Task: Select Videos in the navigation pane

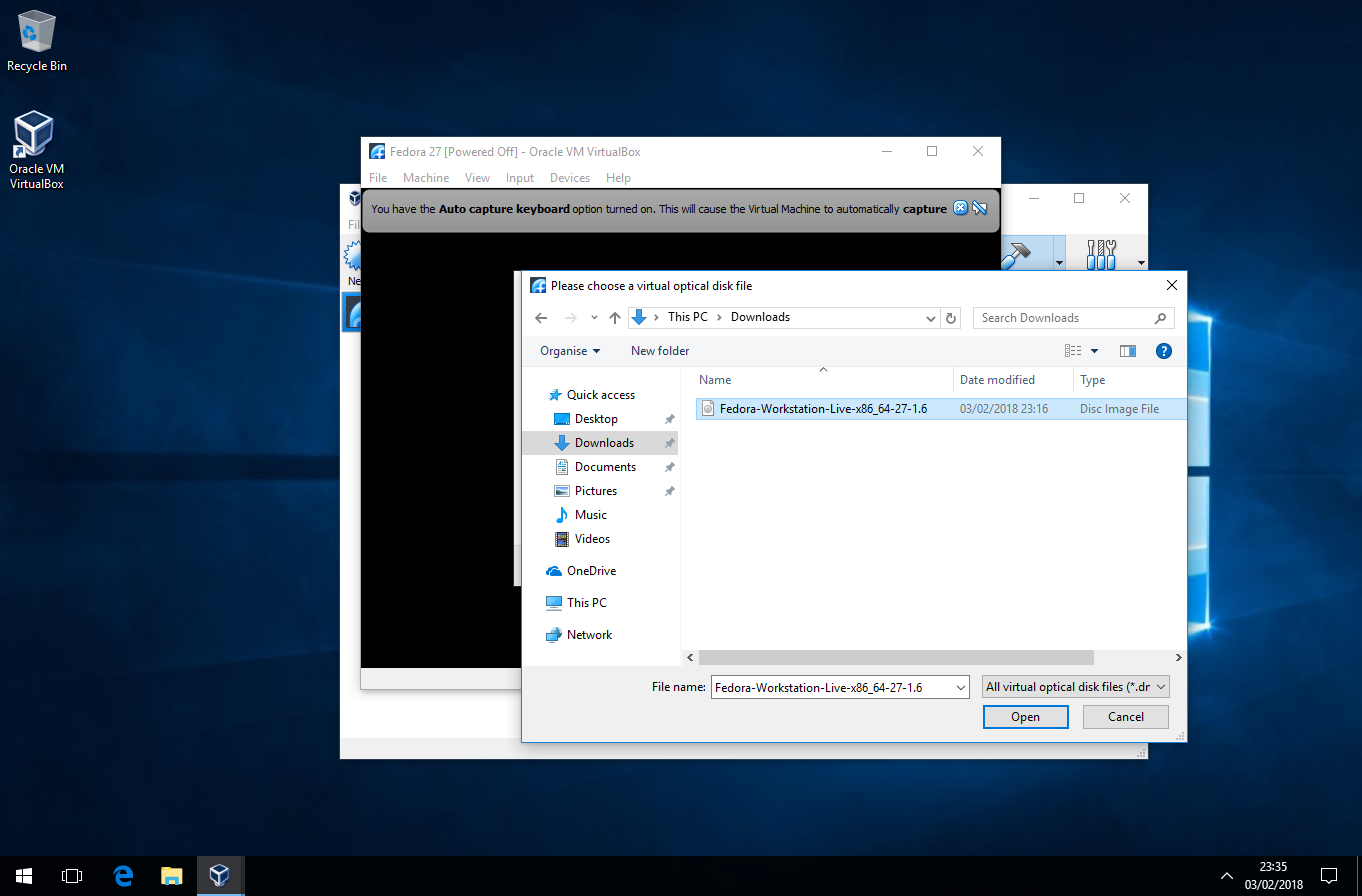Action: (x=592, y=539)
